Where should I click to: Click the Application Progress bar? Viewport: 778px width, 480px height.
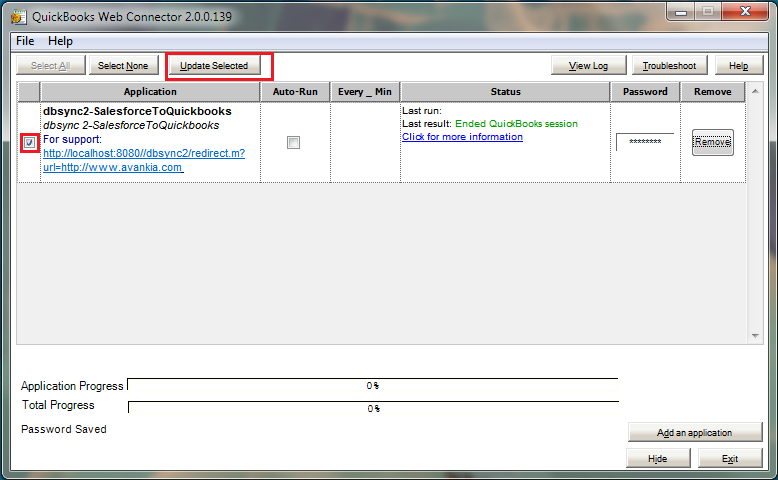372,385
